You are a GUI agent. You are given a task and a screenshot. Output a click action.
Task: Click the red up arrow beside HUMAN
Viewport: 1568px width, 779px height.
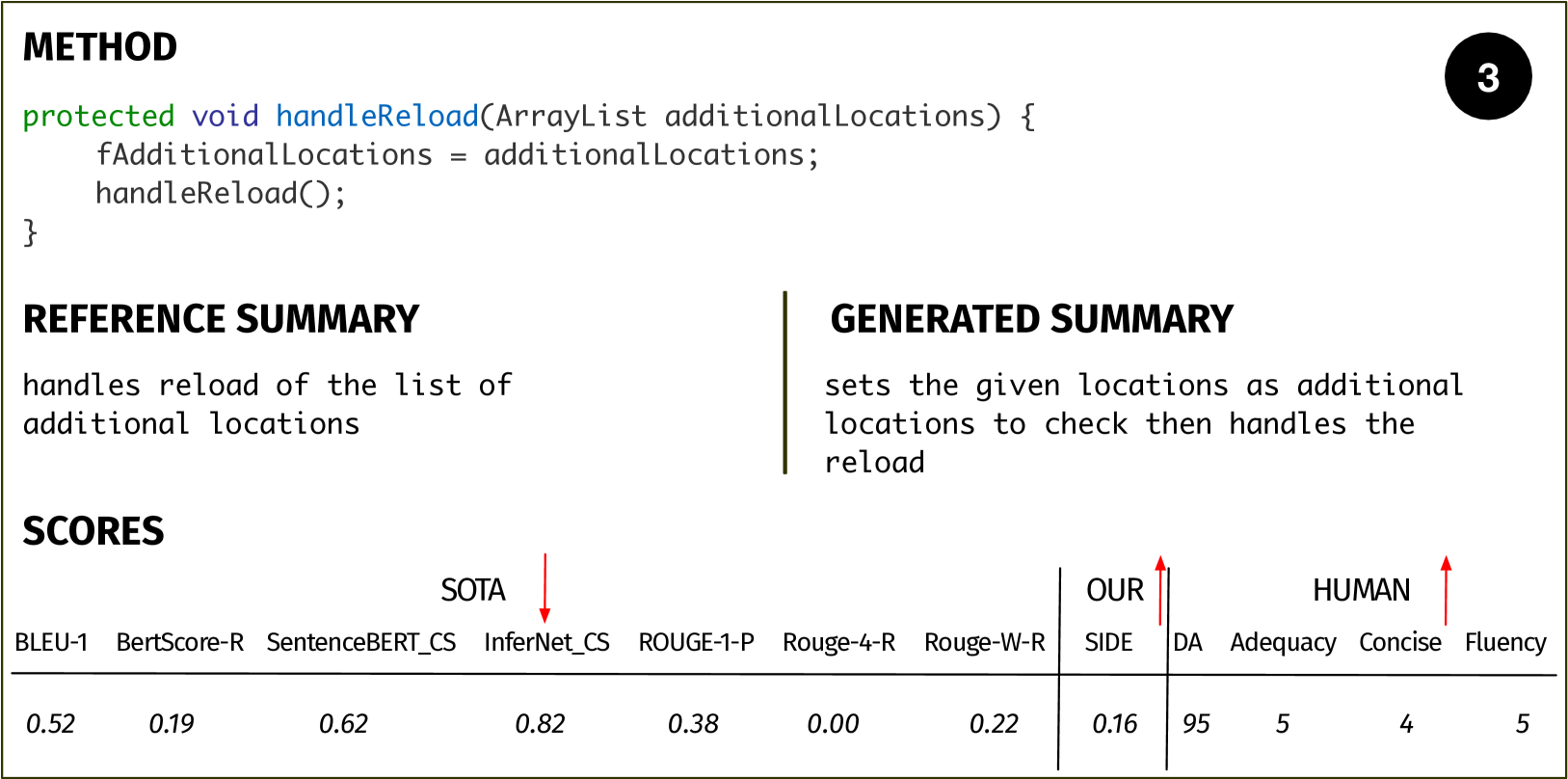point(1446,590)
